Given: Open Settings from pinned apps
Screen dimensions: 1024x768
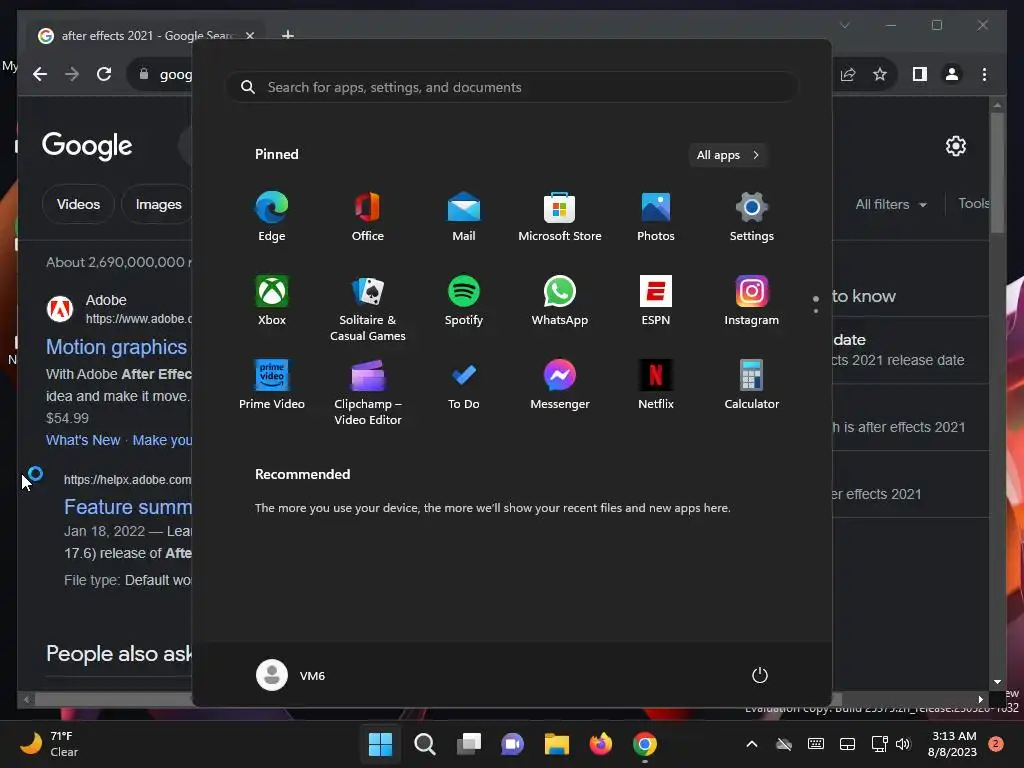Looking at the screenshot, I should (752, 216).
